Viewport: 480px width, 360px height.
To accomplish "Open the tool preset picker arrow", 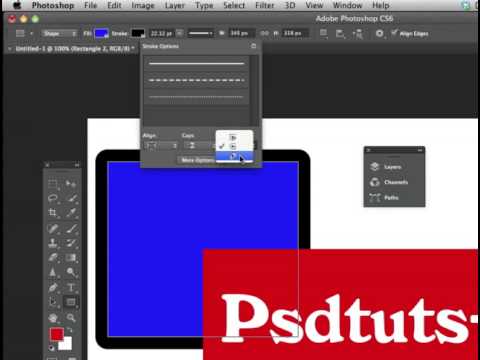I will [31, 33].
